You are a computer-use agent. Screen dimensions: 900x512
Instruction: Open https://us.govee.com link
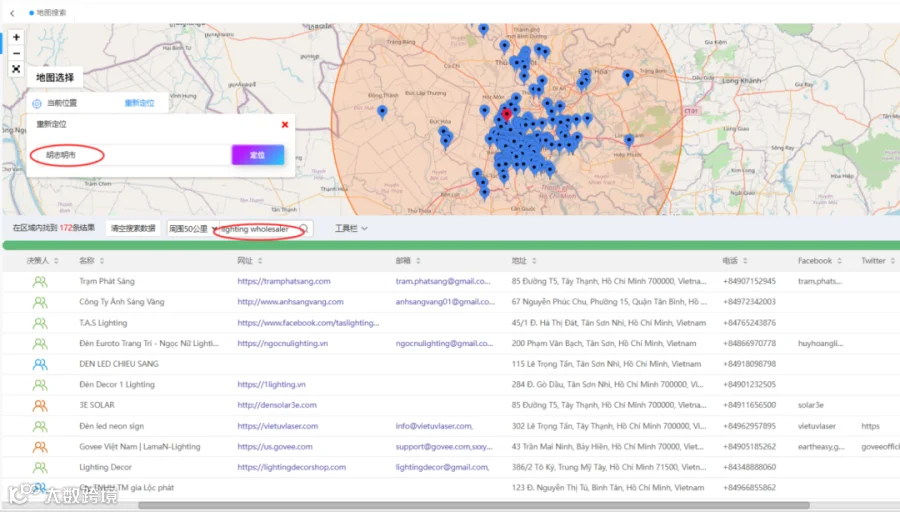275,447
